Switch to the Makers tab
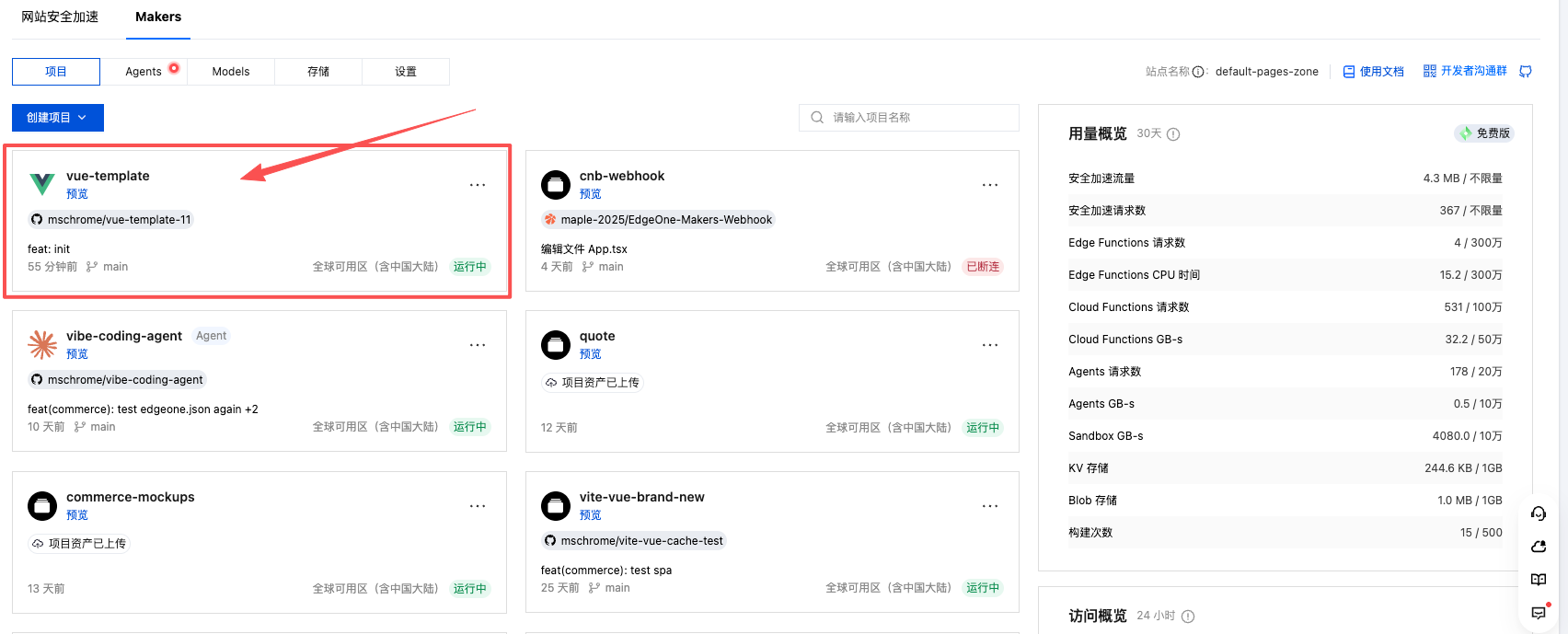This screenshot has height=634, width=1568. (158, 17)
